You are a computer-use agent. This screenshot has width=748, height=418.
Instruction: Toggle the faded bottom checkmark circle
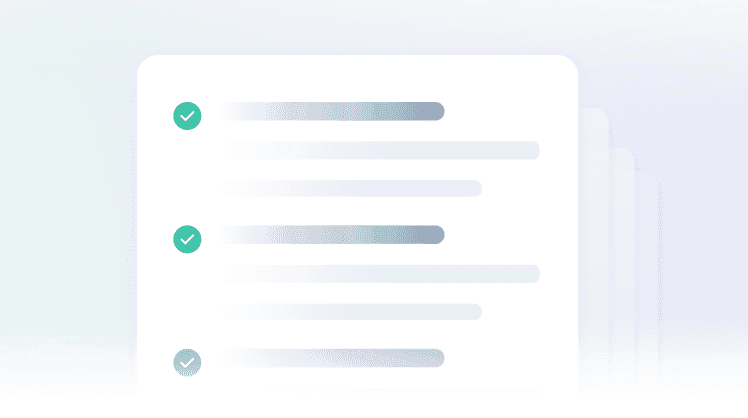pos(187,361)
